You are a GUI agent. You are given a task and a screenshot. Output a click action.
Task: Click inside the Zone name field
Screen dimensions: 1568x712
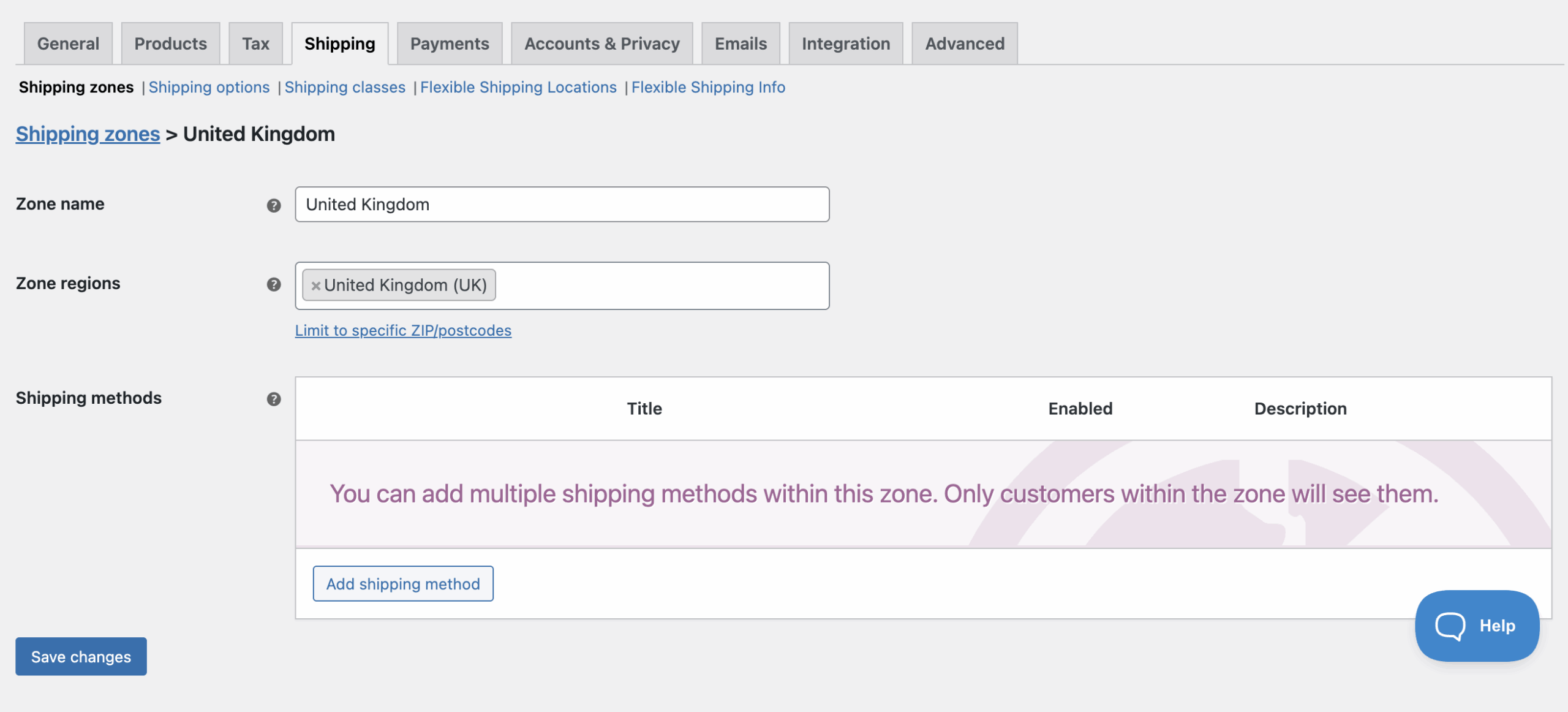coord(561,204)
